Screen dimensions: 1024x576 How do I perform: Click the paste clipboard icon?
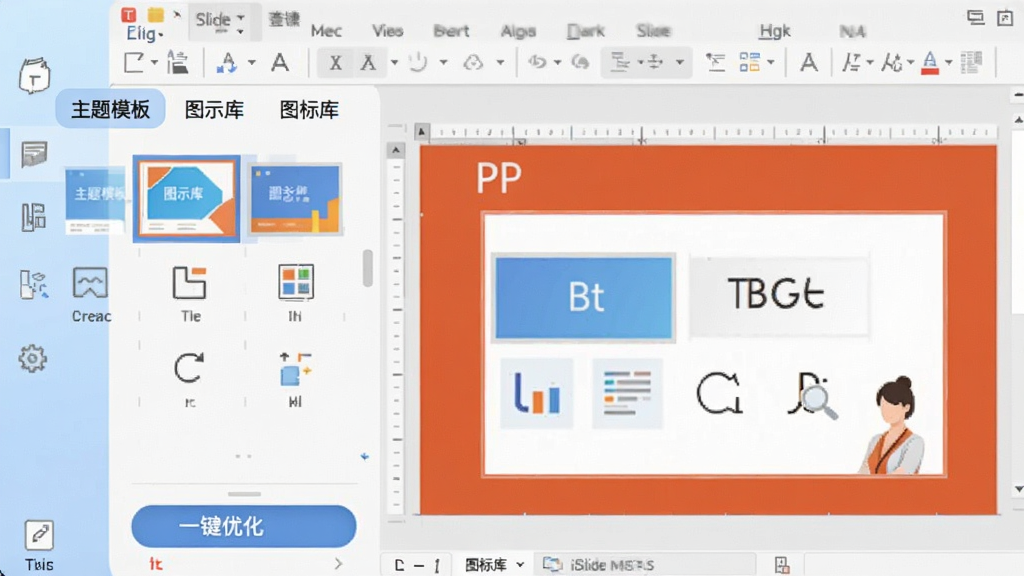tap(178, 63)
